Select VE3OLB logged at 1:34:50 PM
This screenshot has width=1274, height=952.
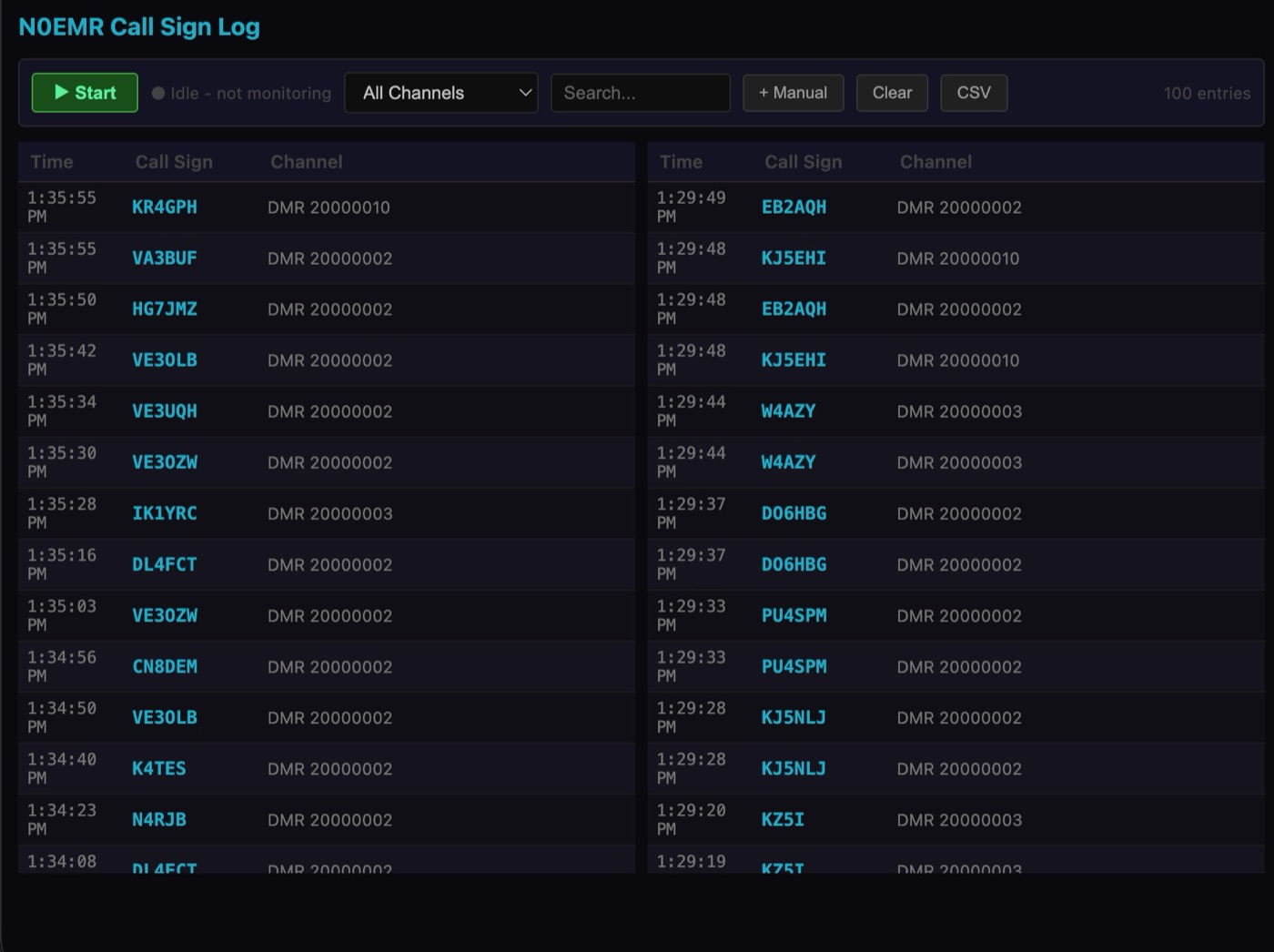point(165,717)
